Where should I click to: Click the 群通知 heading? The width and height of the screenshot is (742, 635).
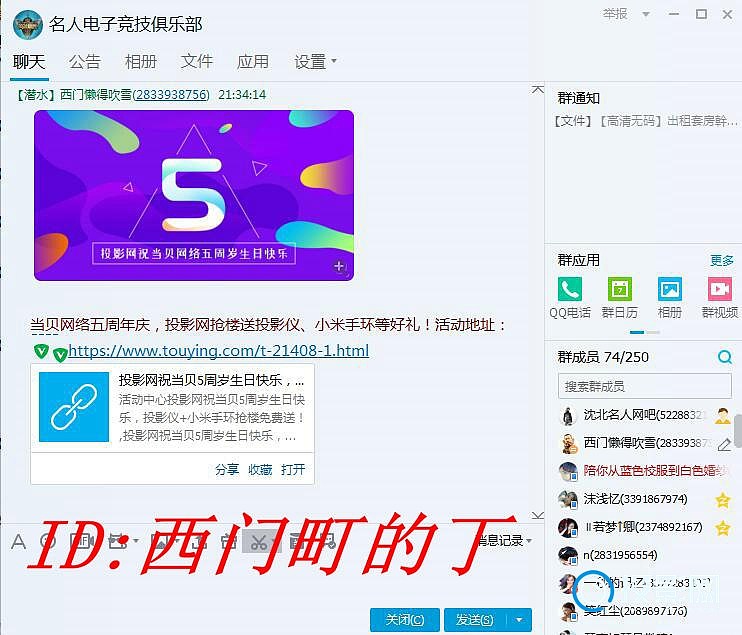578,98
